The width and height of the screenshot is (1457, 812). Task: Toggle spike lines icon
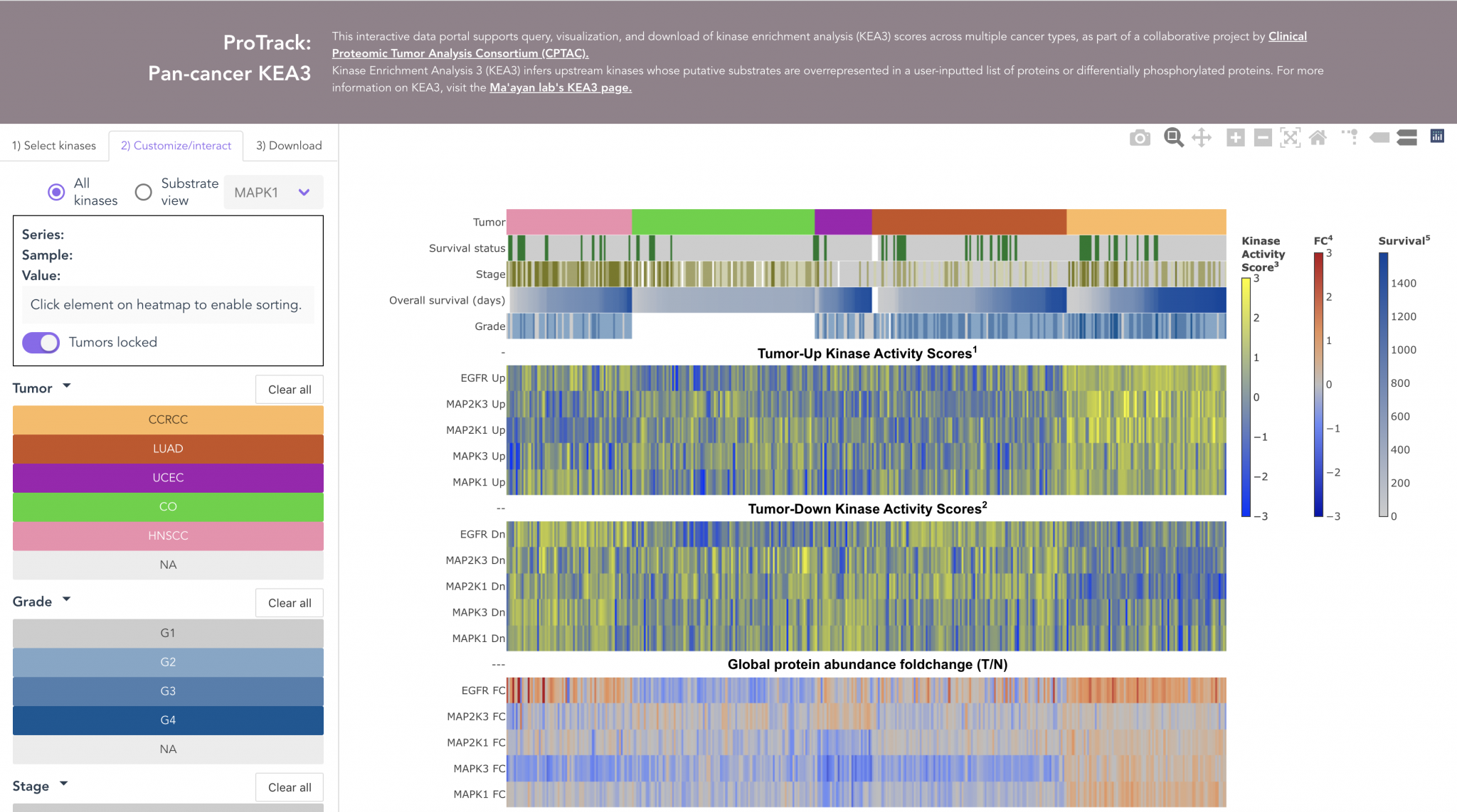pyautogui.click(x=1350, y=137)
